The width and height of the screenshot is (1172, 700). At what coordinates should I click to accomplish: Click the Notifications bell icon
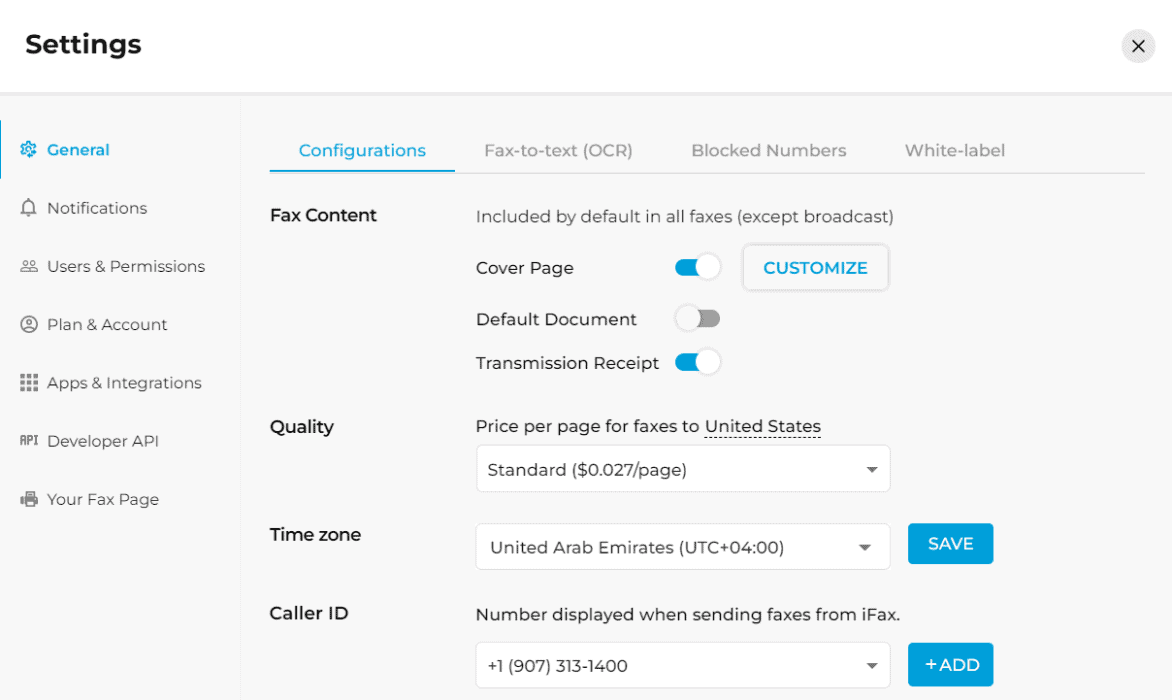coord(28,208)
